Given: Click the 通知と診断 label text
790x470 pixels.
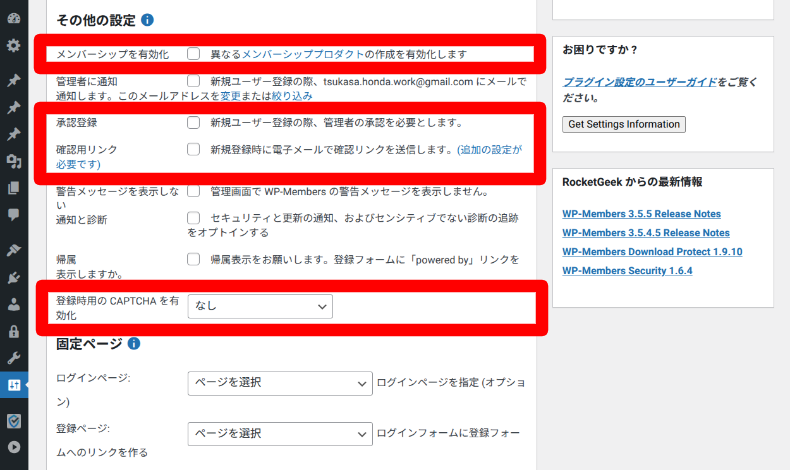Looking at the screenshot, I should 82,220.
